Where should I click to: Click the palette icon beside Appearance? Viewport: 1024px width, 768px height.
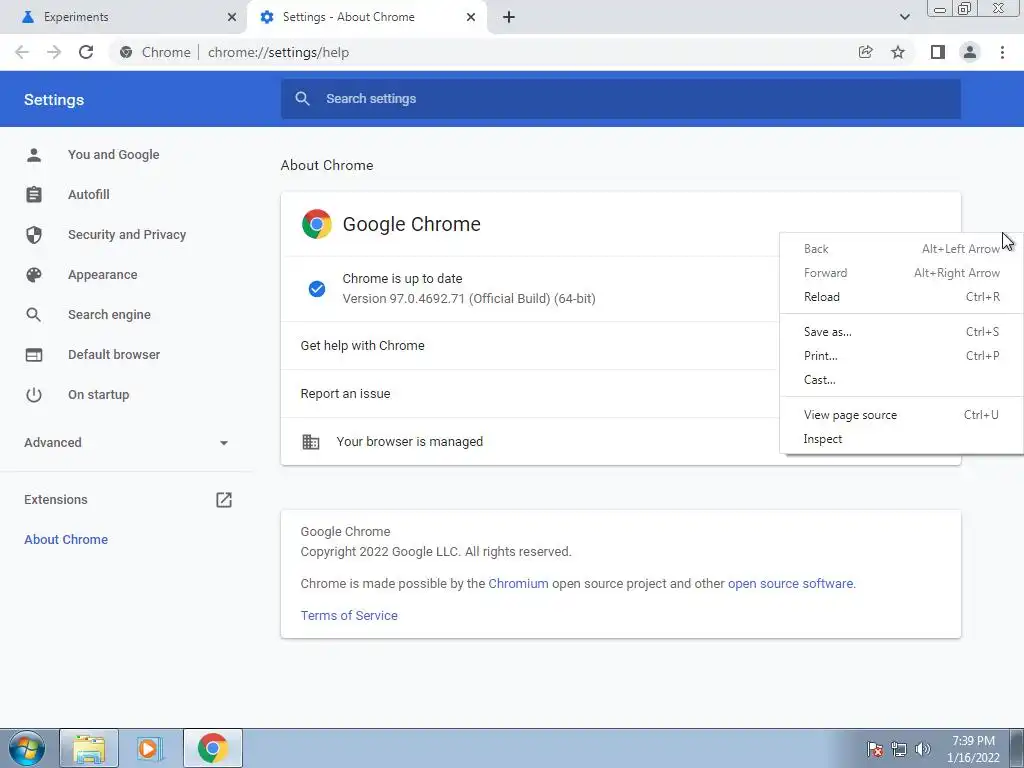34,275
